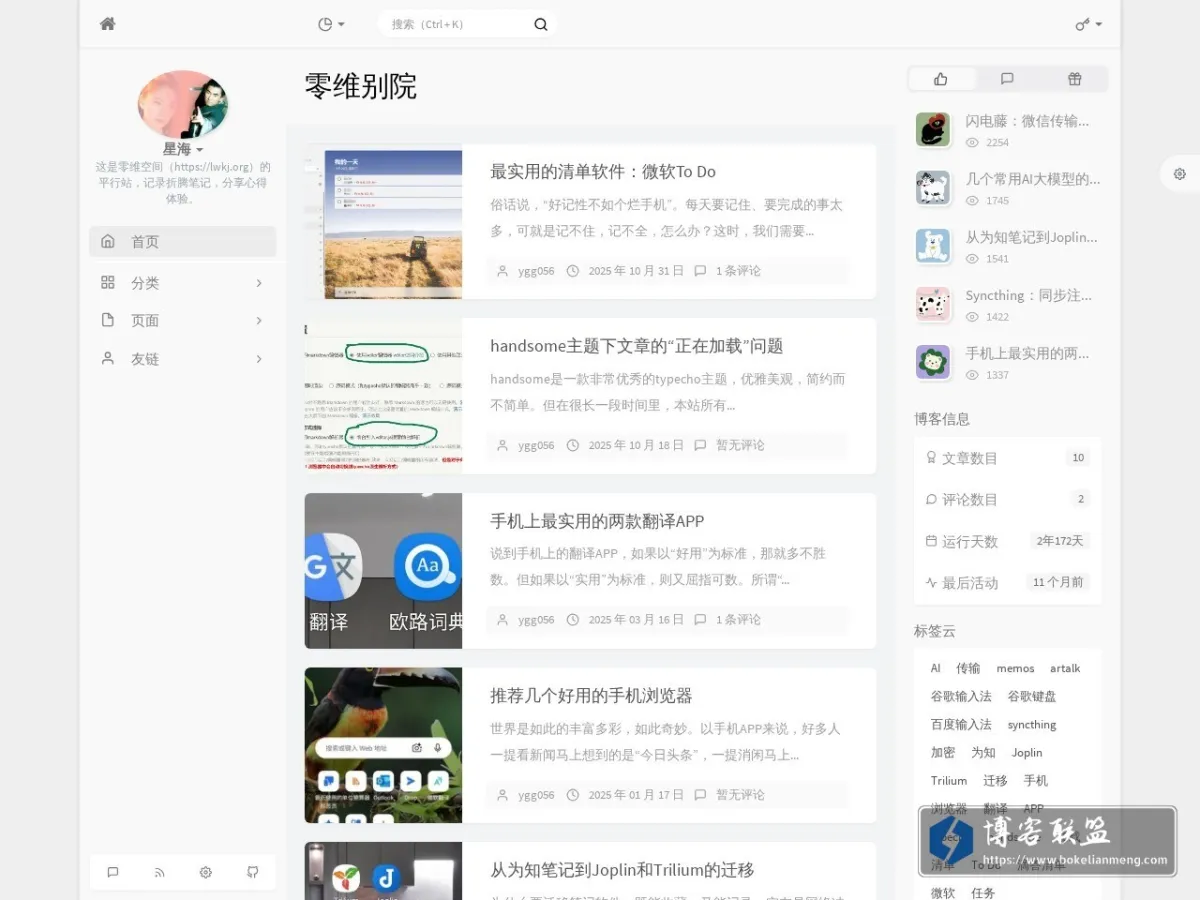Open popular post 几个常用AI大模型的...

click(1032, 179)
